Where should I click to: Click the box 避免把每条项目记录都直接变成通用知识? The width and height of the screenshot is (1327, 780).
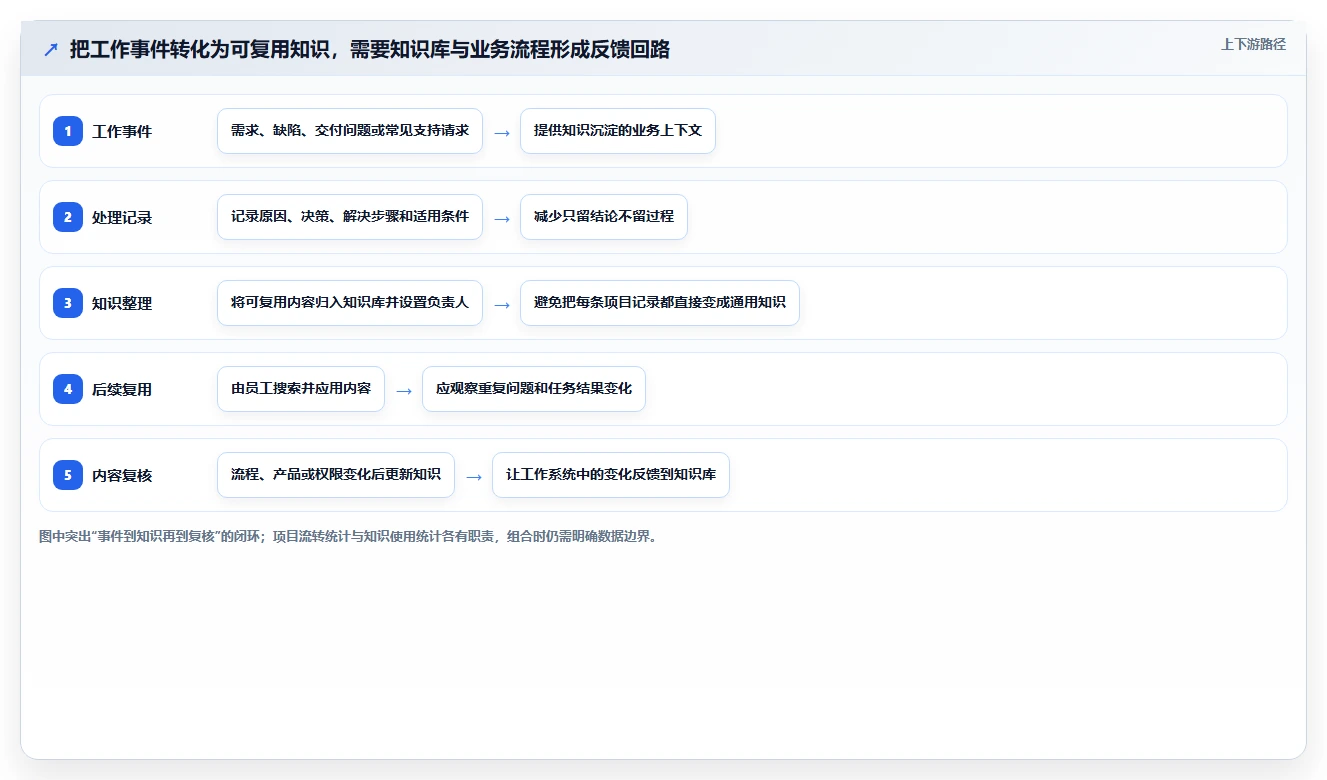(660, 303)
